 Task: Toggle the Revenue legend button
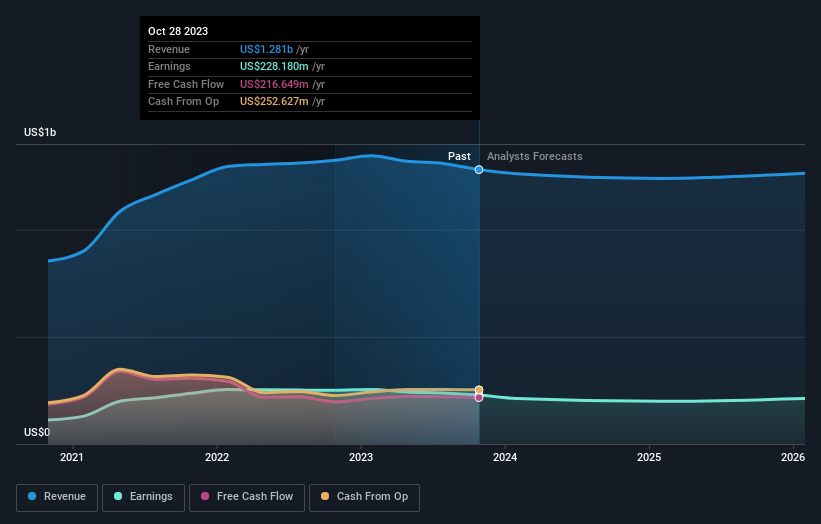pos(57,497)
